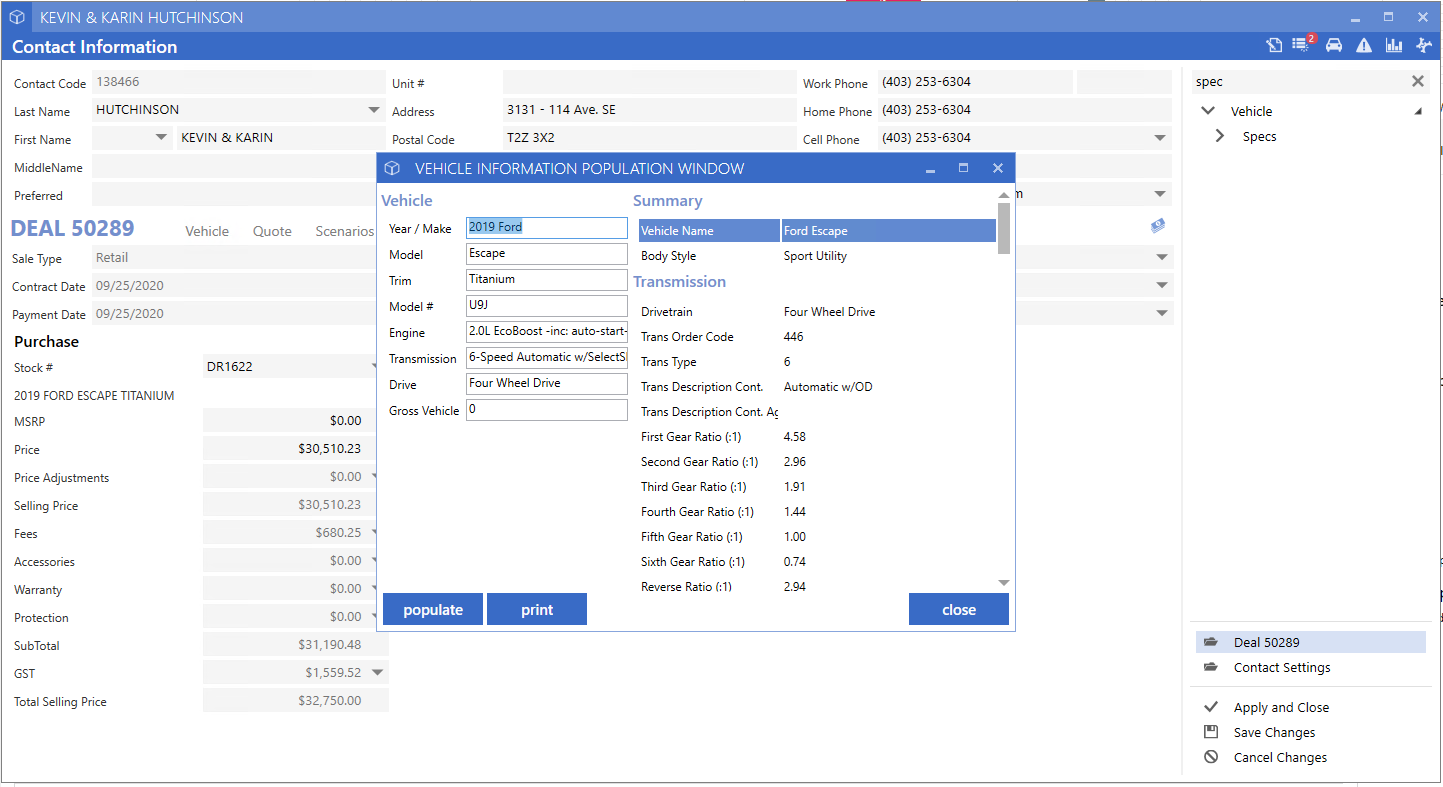This screenshot has height=787, width=1443.
Task: Click the Model field 'Escape'
Action: coord(547,254)
